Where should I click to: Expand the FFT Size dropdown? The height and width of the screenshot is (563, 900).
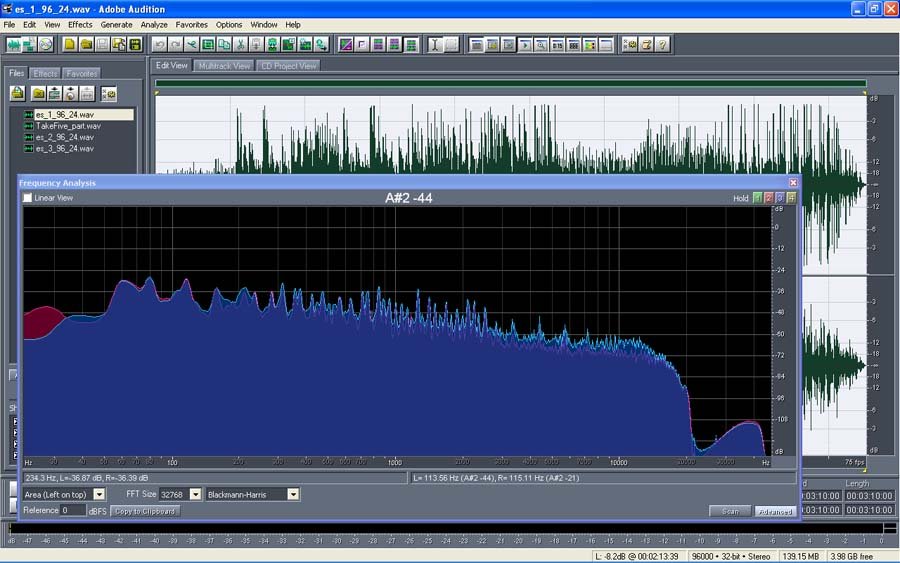tap(195, 494)
